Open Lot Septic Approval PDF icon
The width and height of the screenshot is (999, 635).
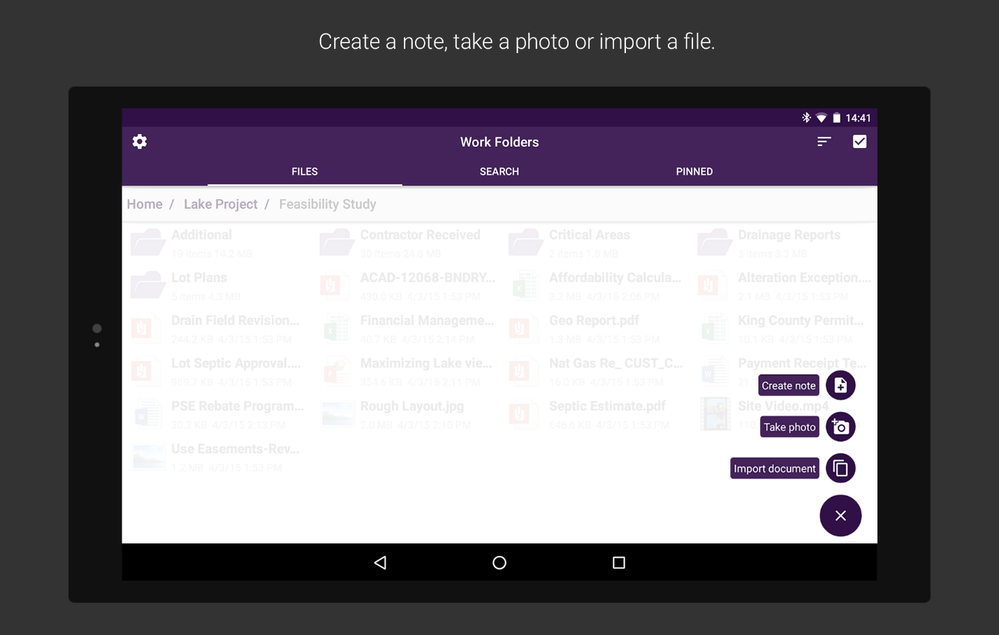147,371
